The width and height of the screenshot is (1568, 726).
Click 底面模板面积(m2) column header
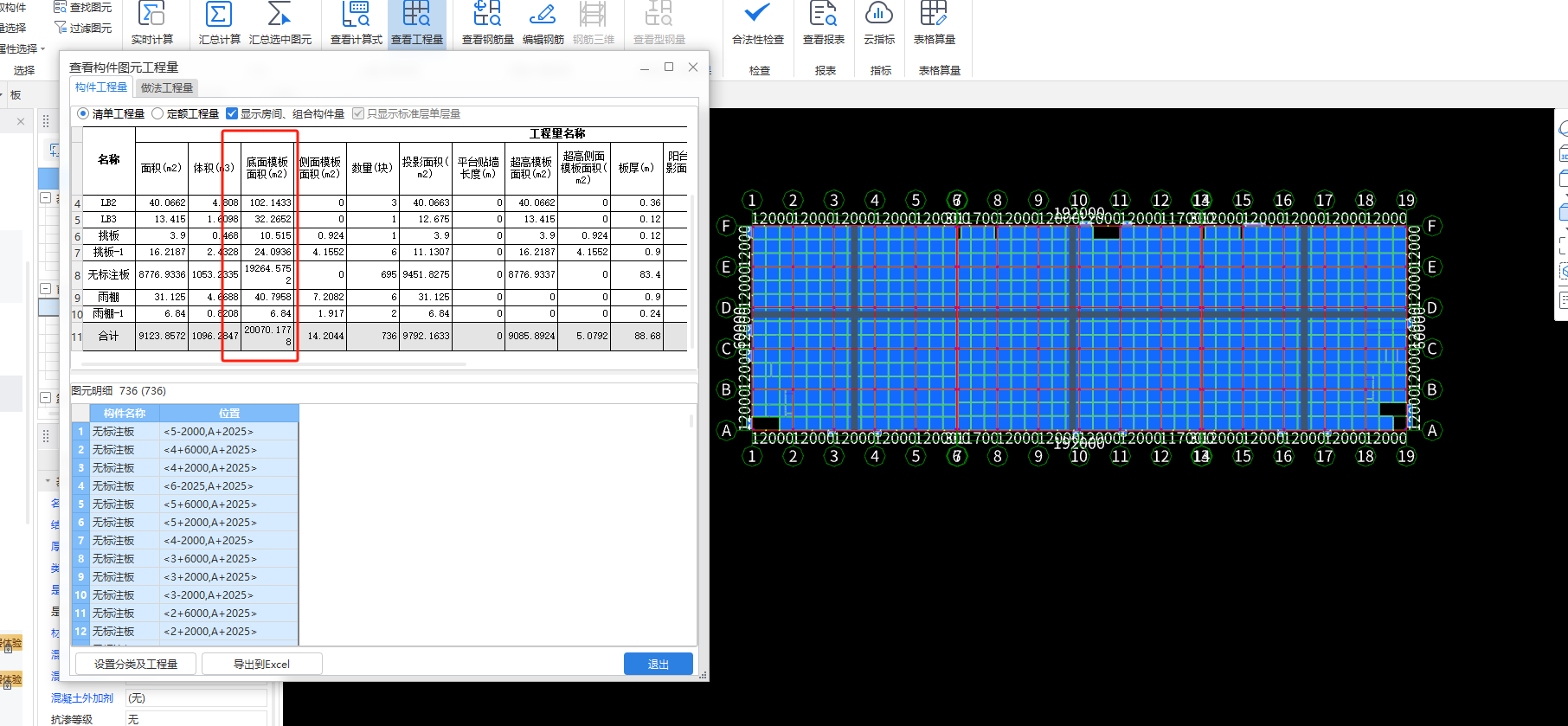coord(267,168)
